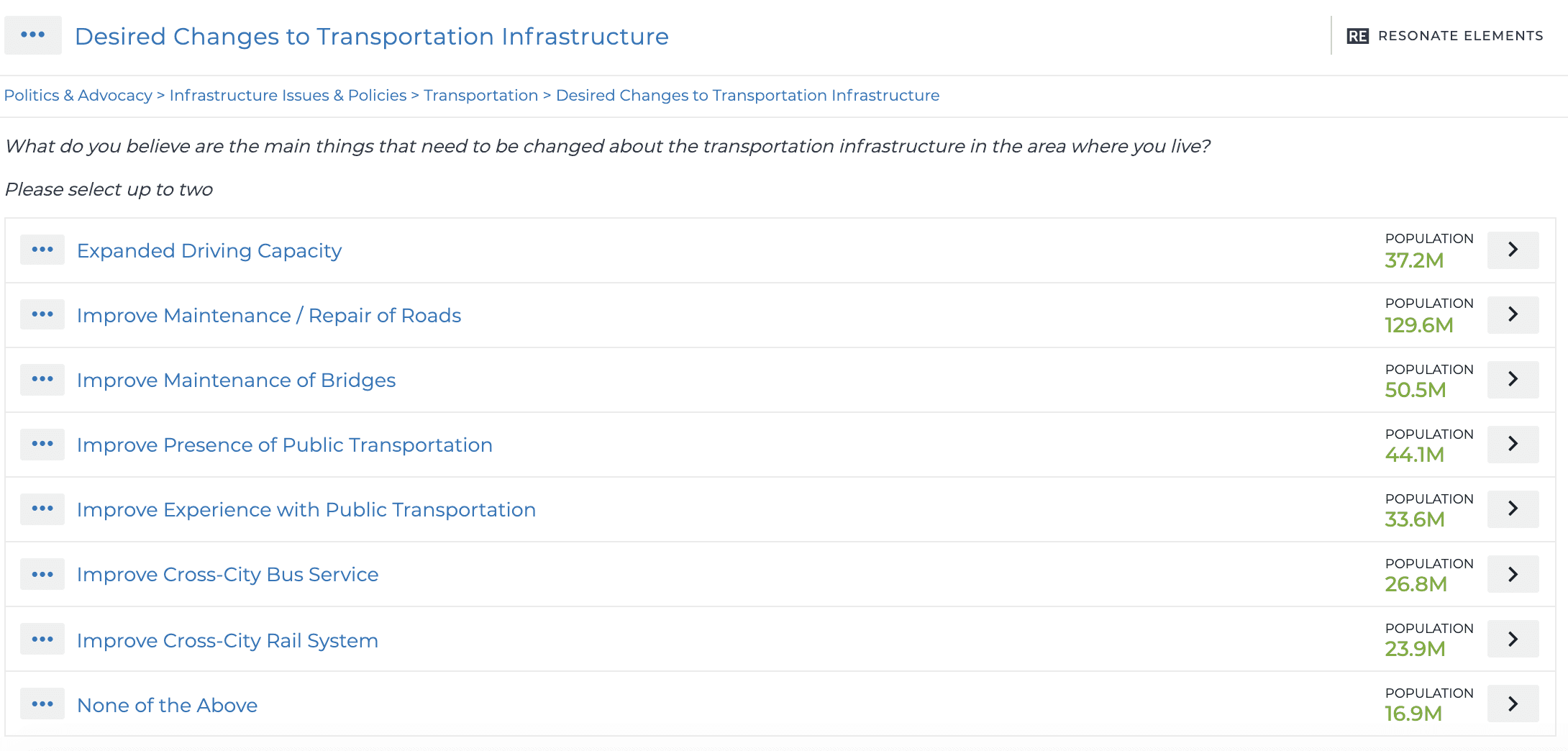Open the options menu for Expanded Driving Capacity
The image size is (1568, 751).
point(42,250)
